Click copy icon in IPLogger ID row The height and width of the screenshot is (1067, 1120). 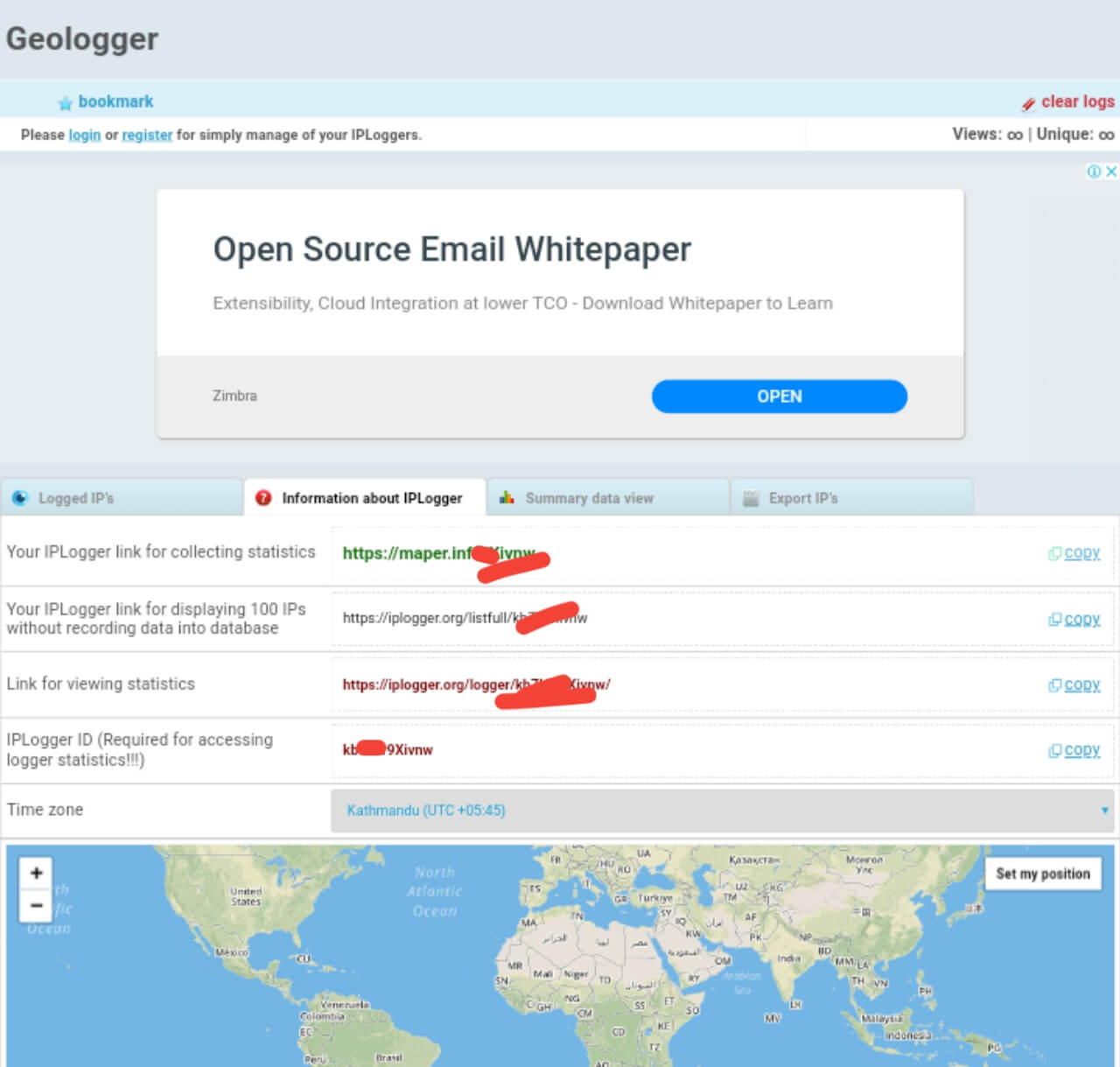[x=1055, y=751]
